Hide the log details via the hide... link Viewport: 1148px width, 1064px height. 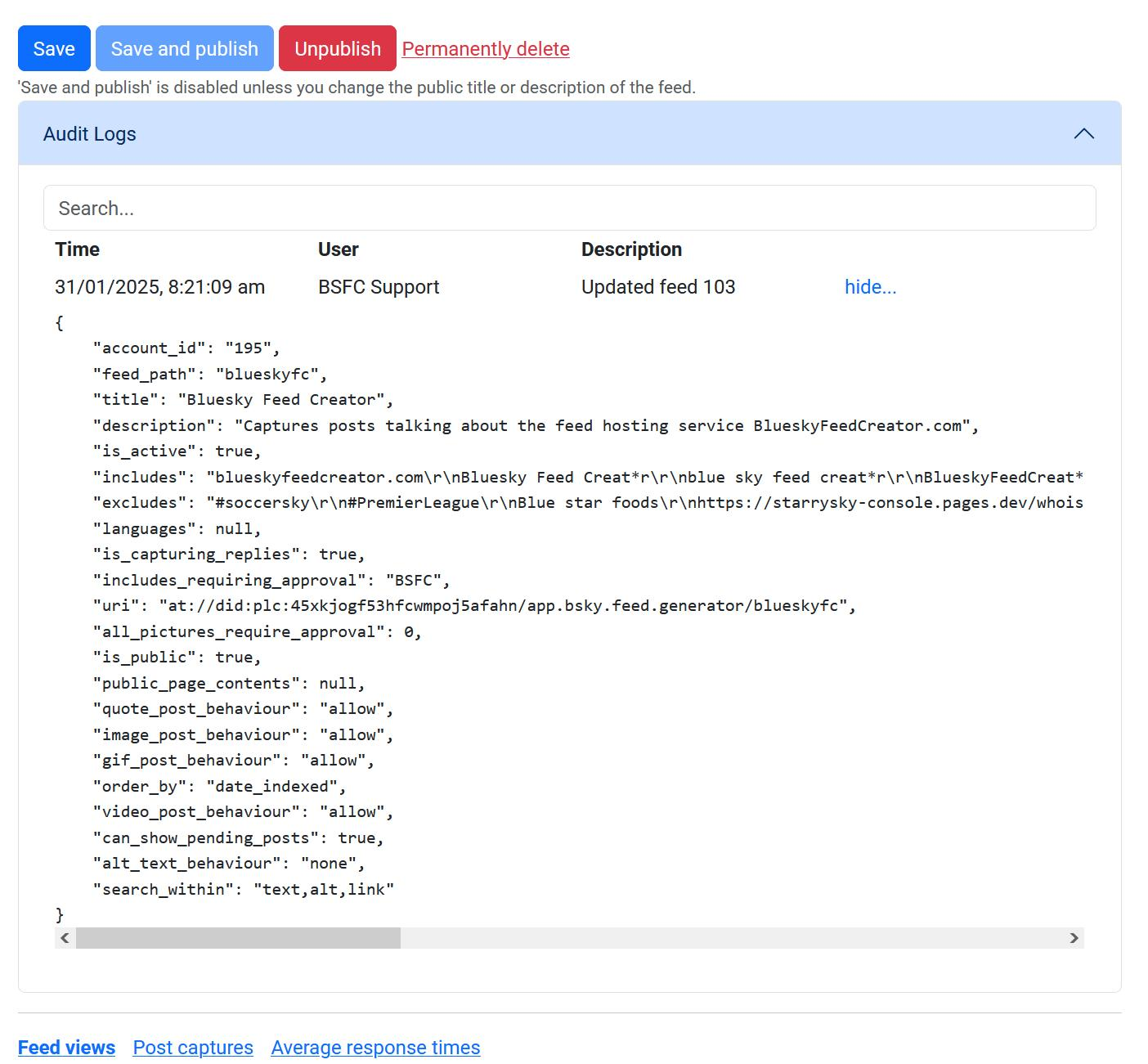(870, 287)
